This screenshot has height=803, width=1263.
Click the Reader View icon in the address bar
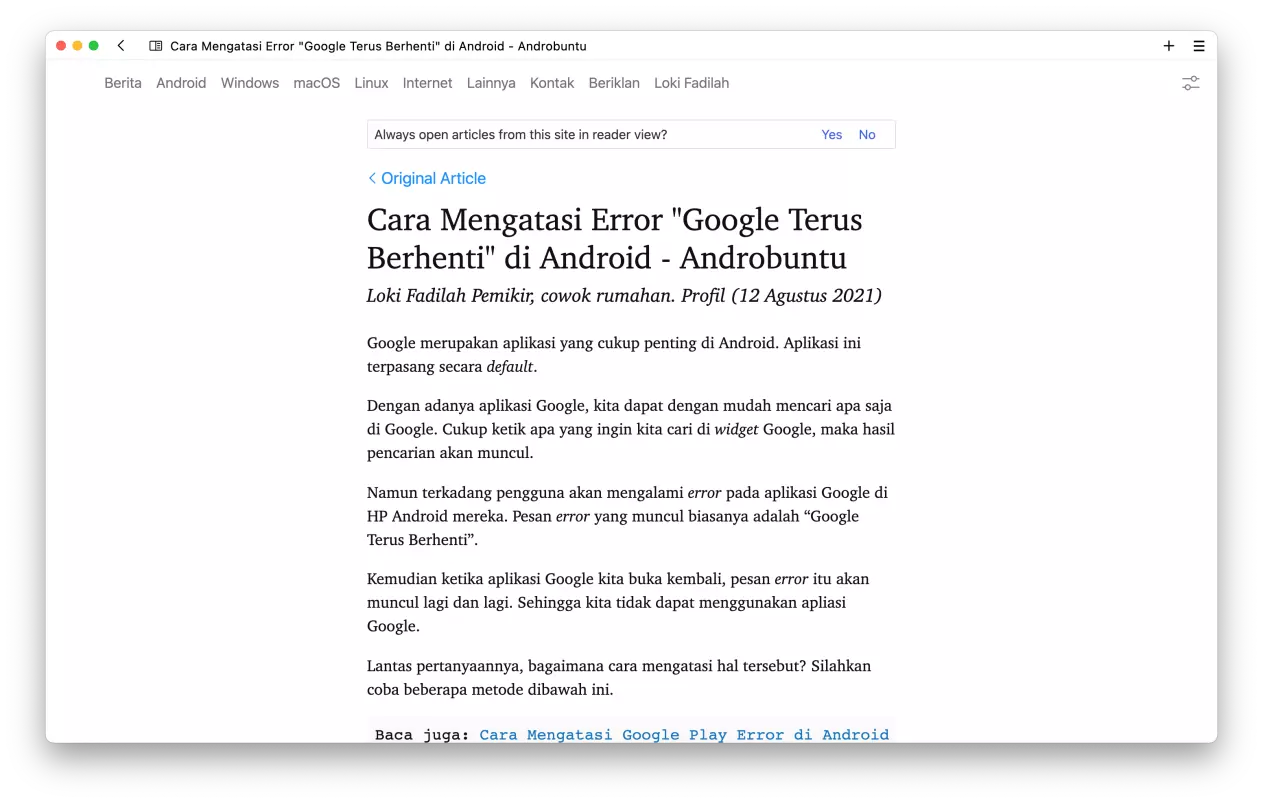coord(156,46)
